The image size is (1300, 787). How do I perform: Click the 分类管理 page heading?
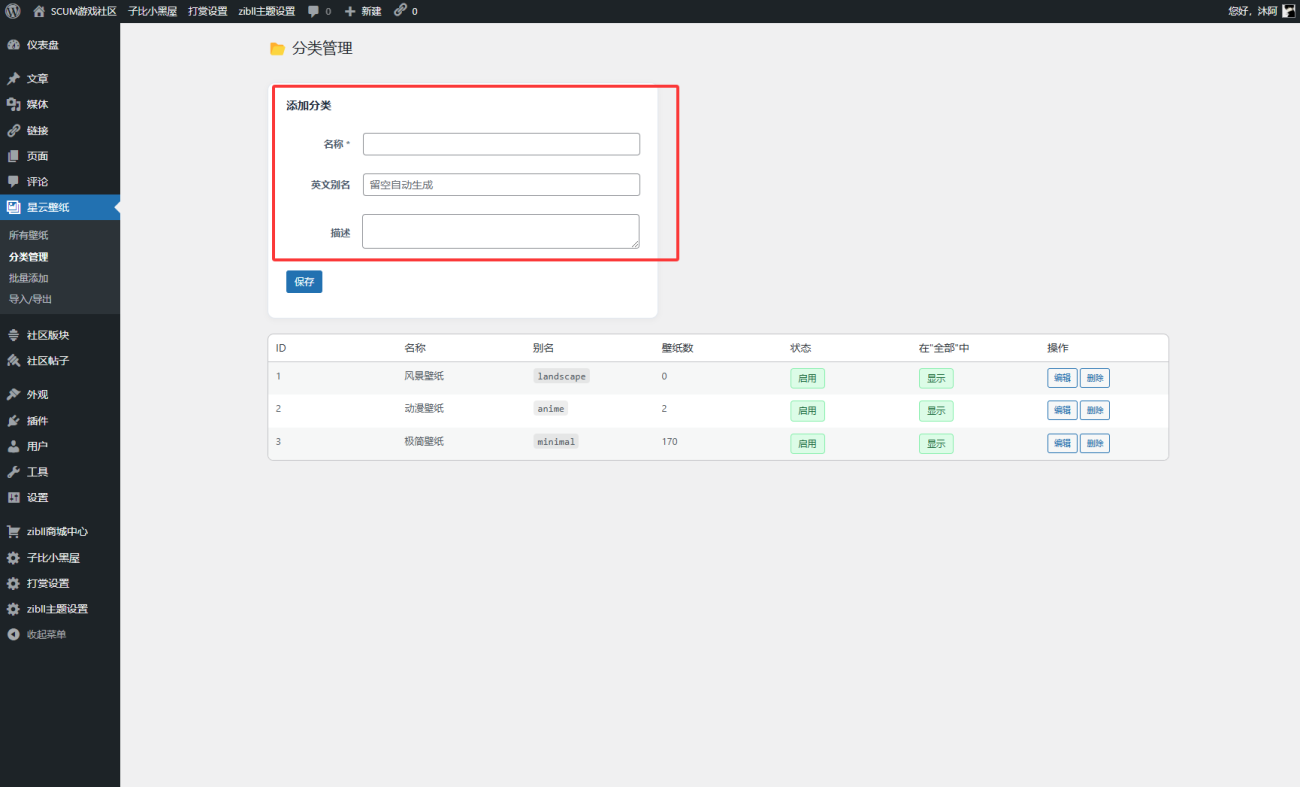pyautogui.click(x=322, y=48)
